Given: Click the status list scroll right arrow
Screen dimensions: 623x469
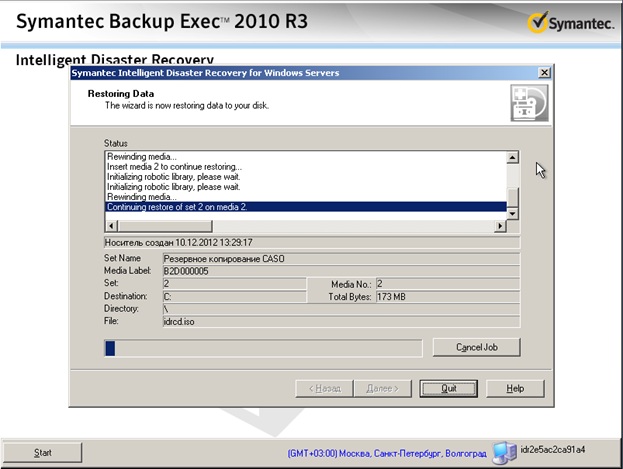Looking at the screenshot, I should 500,226.
